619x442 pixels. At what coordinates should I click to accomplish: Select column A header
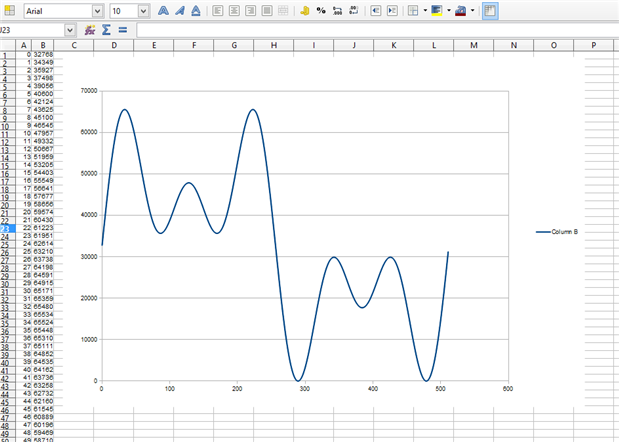(x=24, y=45)
